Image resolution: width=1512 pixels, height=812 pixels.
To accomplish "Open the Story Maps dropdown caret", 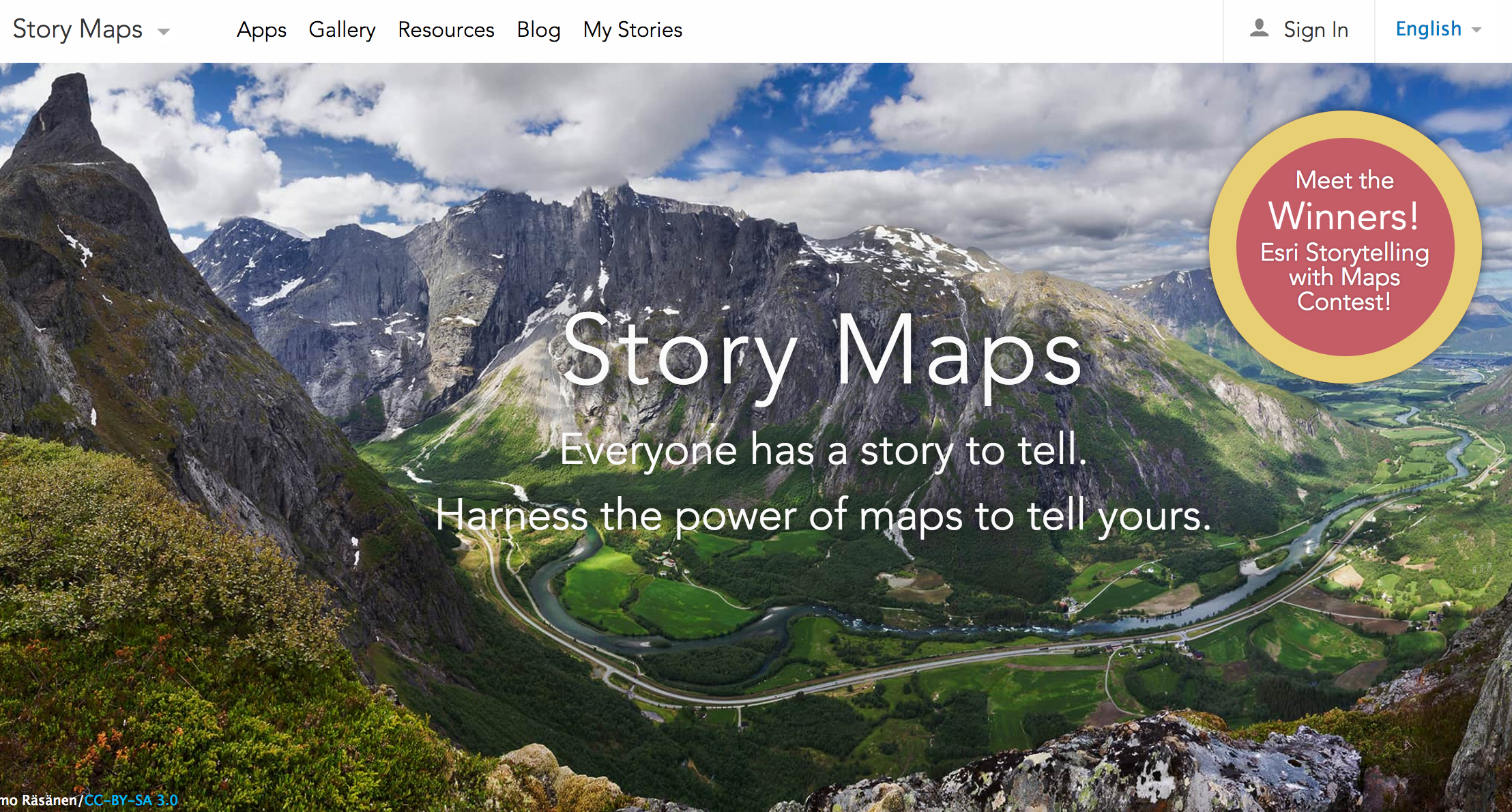I will pos(164,31).
